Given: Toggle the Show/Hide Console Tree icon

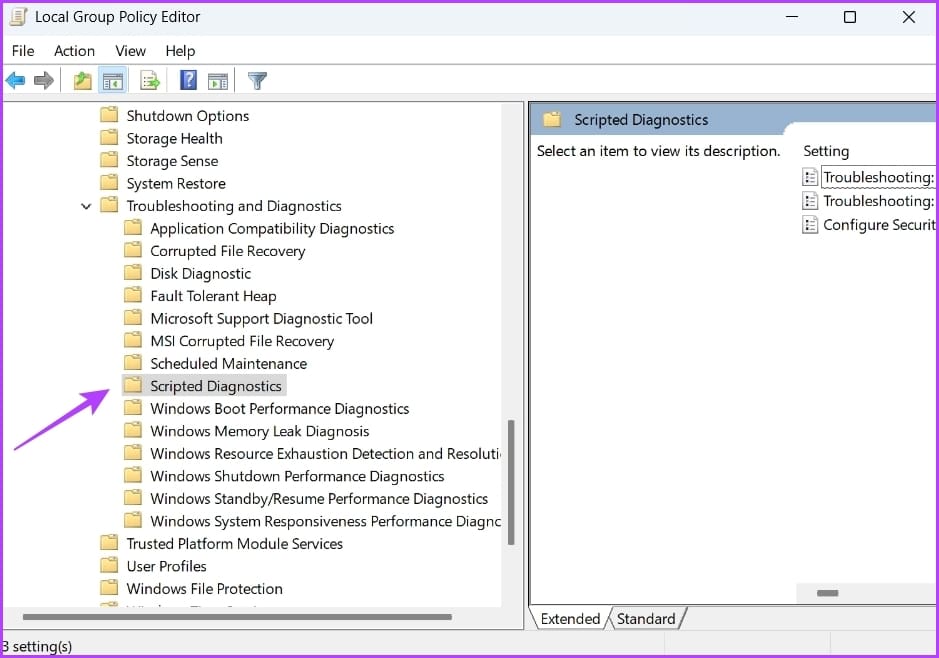Looking at the screenshot, I should pos(113,80).
